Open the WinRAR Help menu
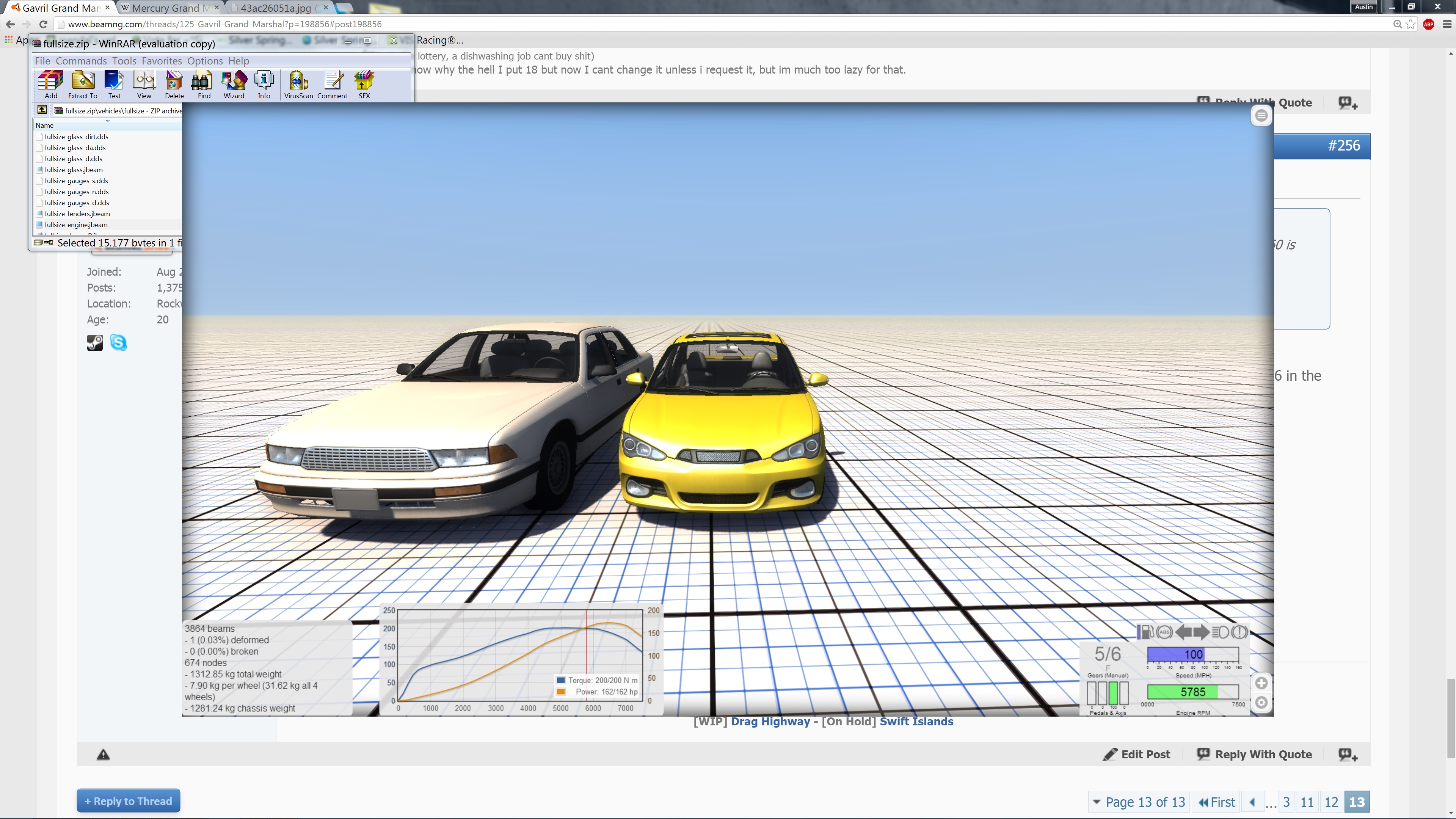The image size is (1456, 819). click(238, 61)
